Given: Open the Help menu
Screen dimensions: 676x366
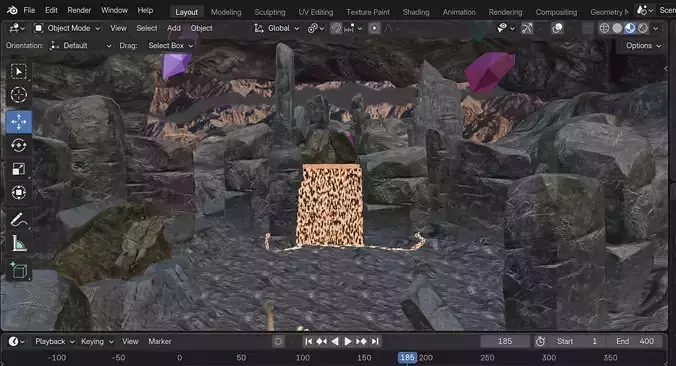Looking at the screenshot, I should click(x=145, y=10).
